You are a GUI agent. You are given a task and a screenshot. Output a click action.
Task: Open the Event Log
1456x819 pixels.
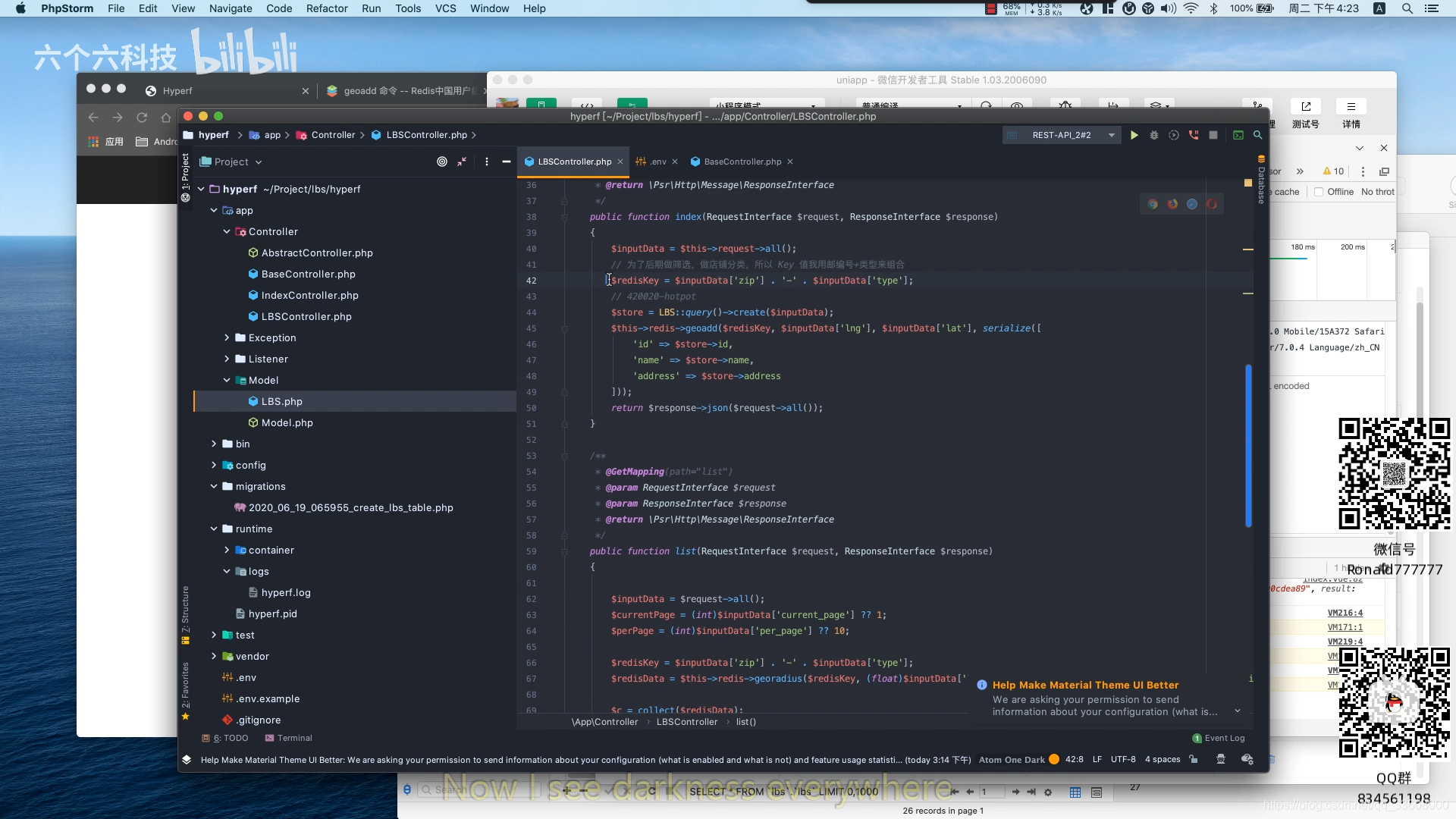1219,738
